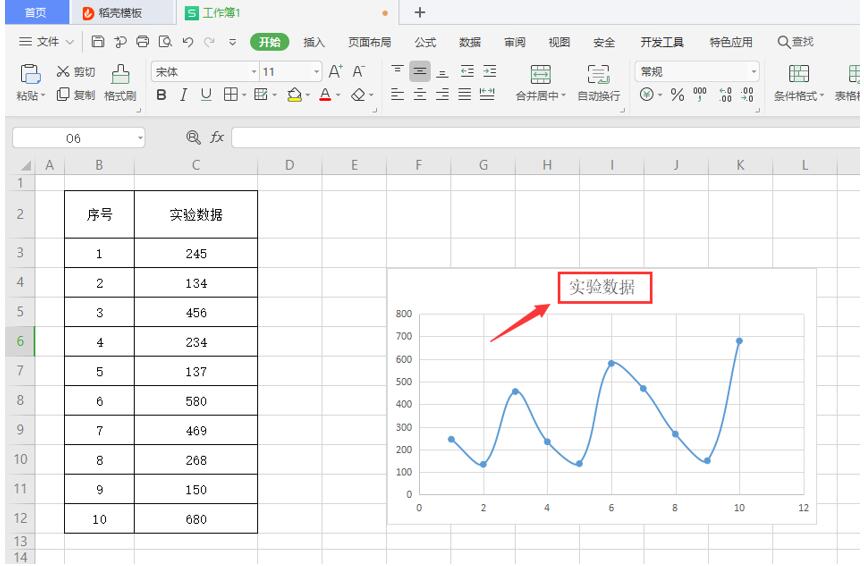The height and width of the screenshot is (566, 864).
Task: Click the Save icon in quick access
Action: click(98, 42)
